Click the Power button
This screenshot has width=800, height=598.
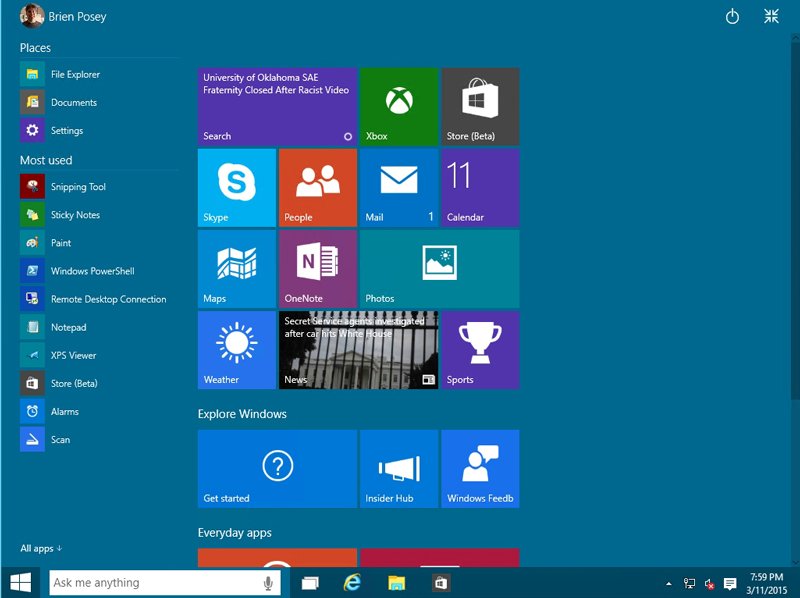(732, 17)
